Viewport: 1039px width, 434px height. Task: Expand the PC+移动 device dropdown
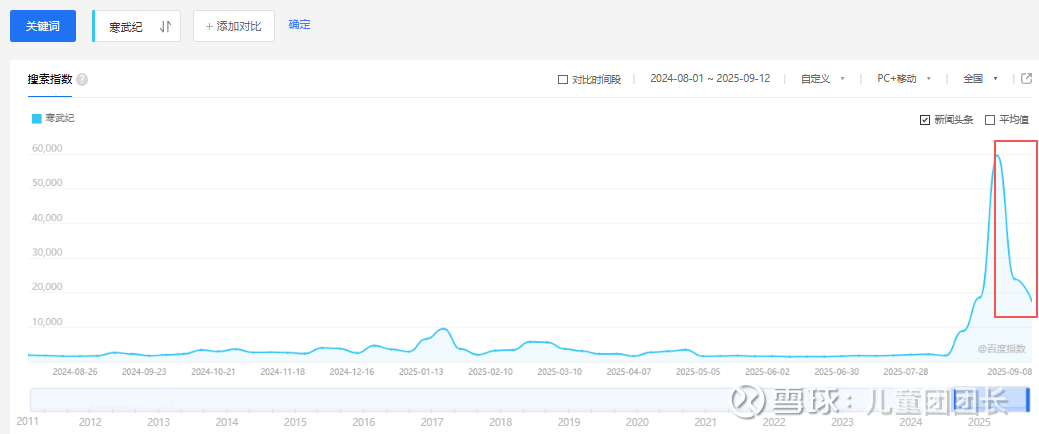(903, 79)
